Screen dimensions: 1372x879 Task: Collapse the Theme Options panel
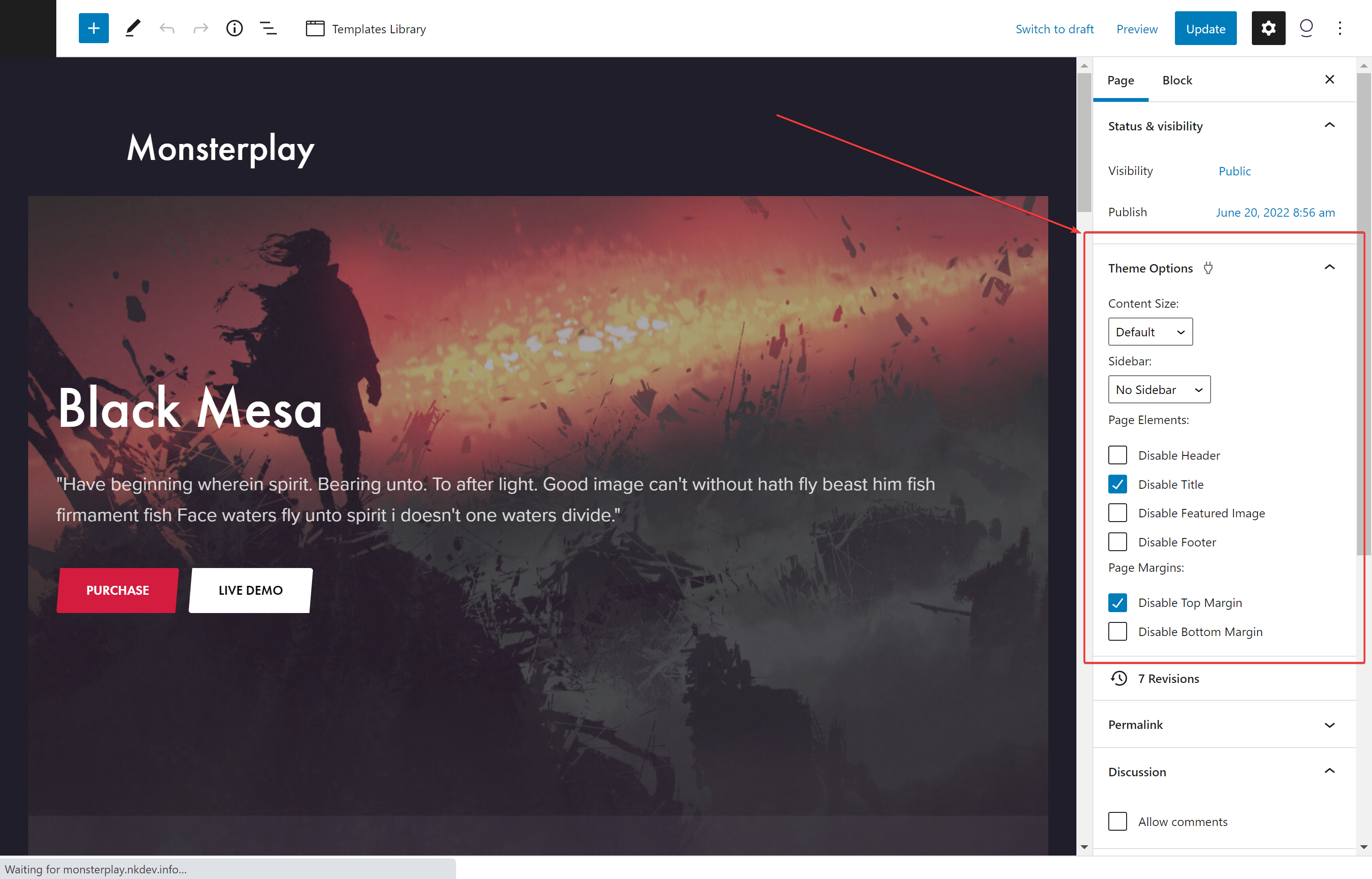[1224, 268]
